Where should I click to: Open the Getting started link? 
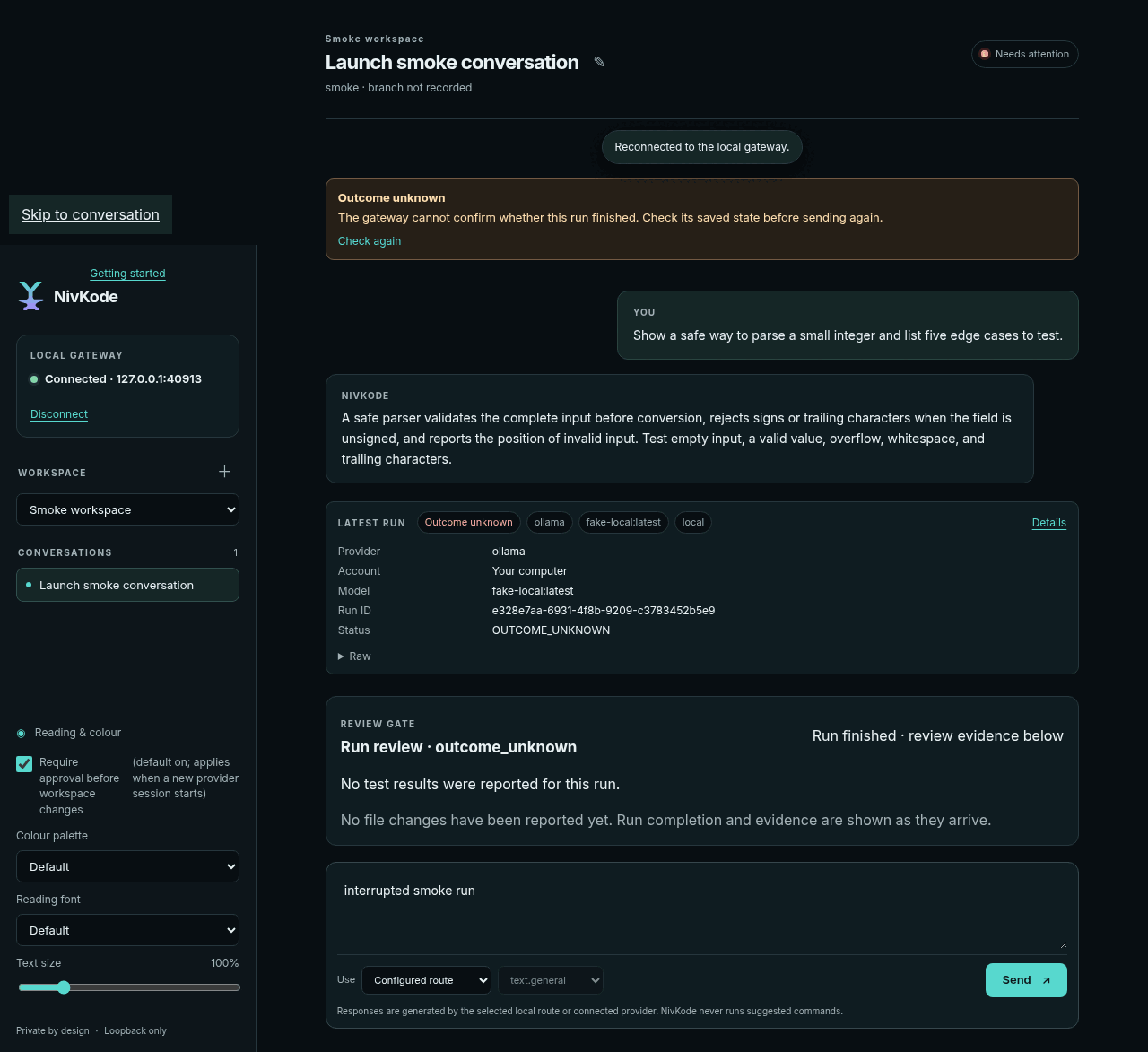pyautogui.click(x=127, y=274)
